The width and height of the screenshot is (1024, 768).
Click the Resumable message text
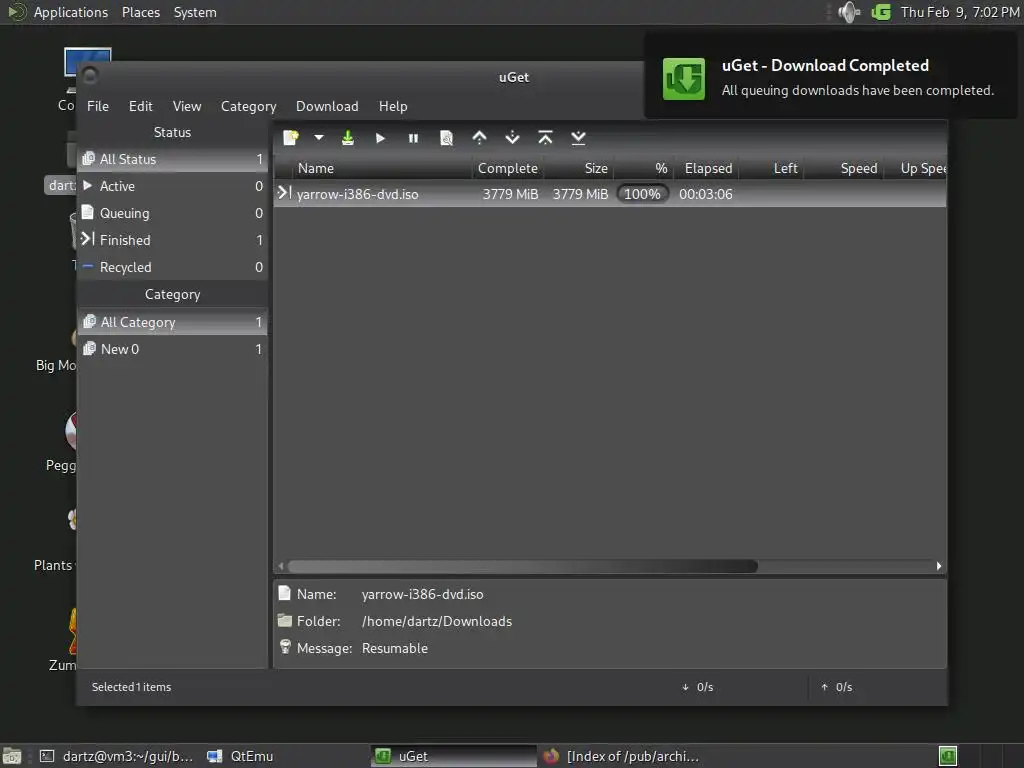coord(394,648)
